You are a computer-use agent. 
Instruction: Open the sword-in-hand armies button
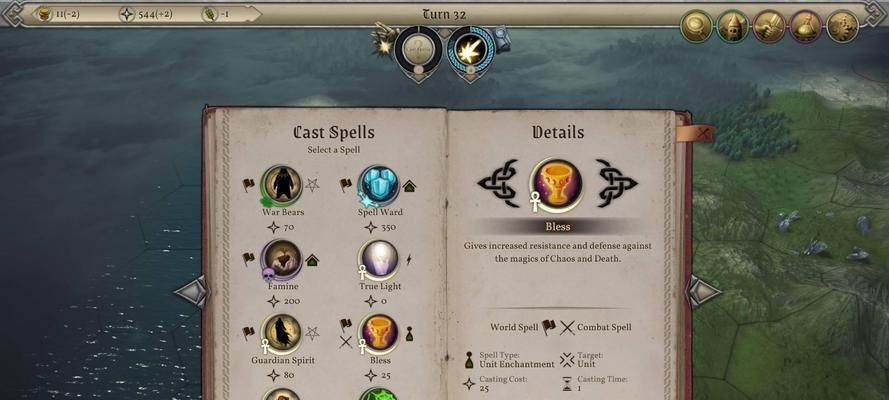pos(769,26)
